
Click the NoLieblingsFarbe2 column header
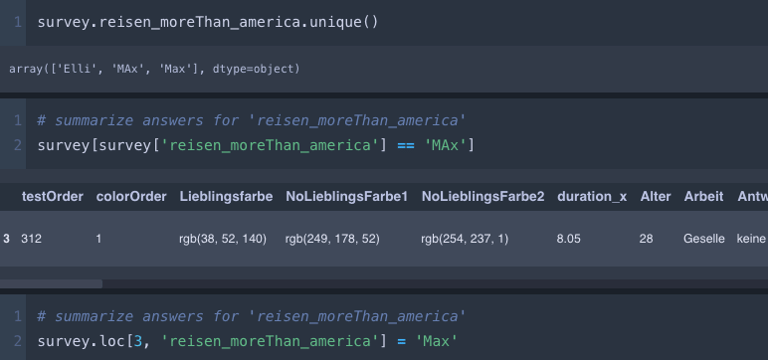483,196
